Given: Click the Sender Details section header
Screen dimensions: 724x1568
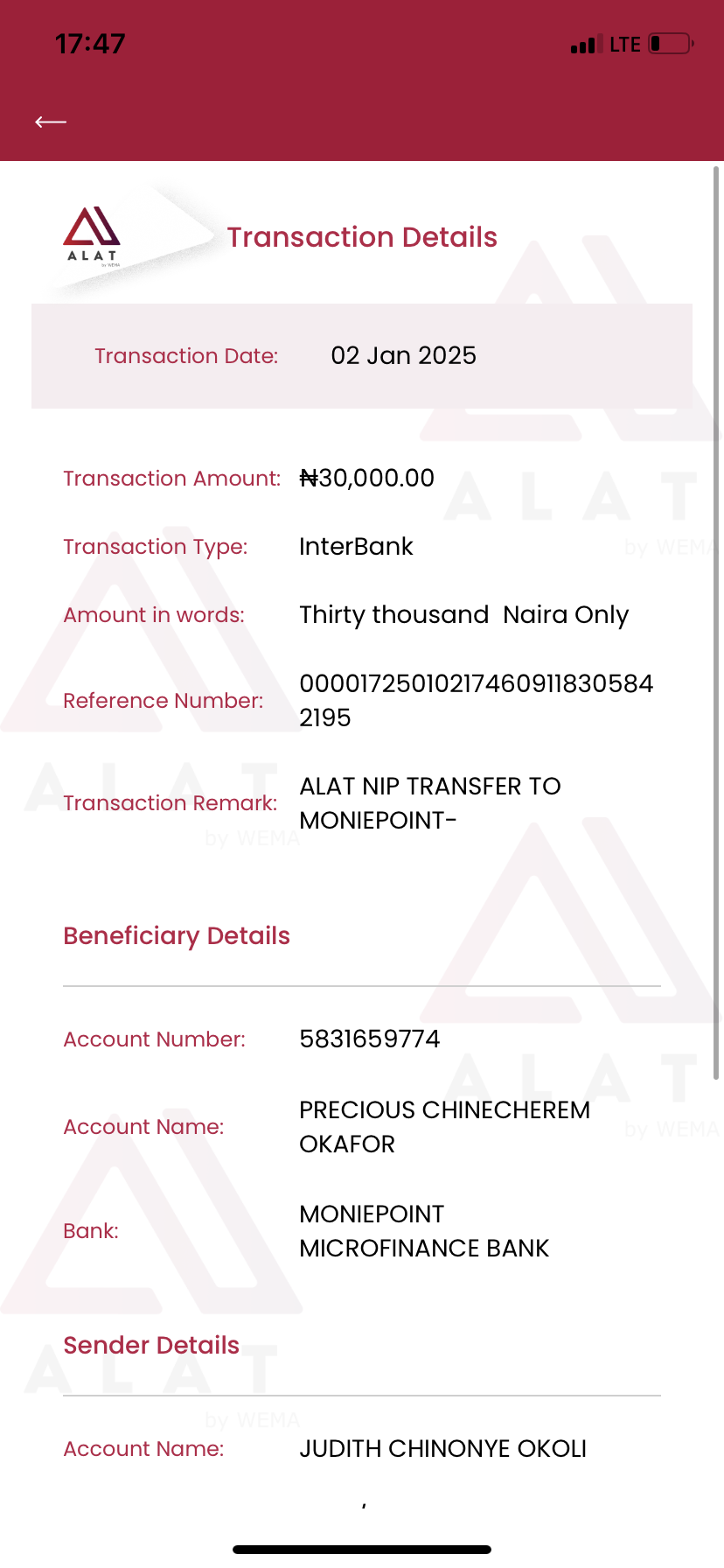Looking at the screenshot, I should pos(151,1345).
